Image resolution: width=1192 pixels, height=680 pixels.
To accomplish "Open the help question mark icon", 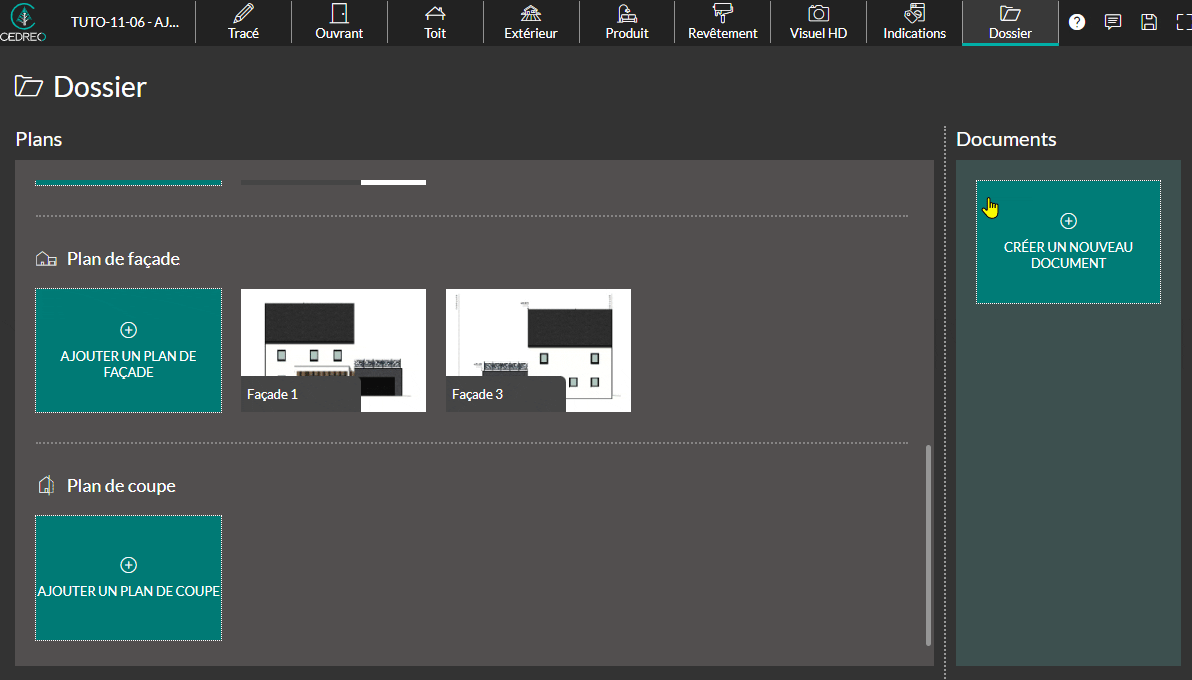I will tap(1077, 22).
